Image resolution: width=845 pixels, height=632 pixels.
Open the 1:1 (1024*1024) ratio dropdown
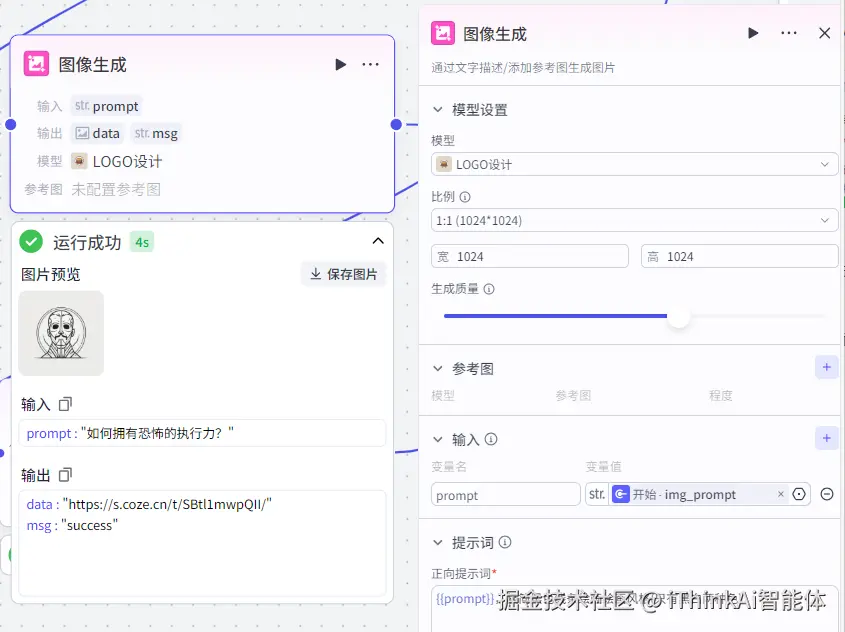pyautogui.click(x=634, y=220)
